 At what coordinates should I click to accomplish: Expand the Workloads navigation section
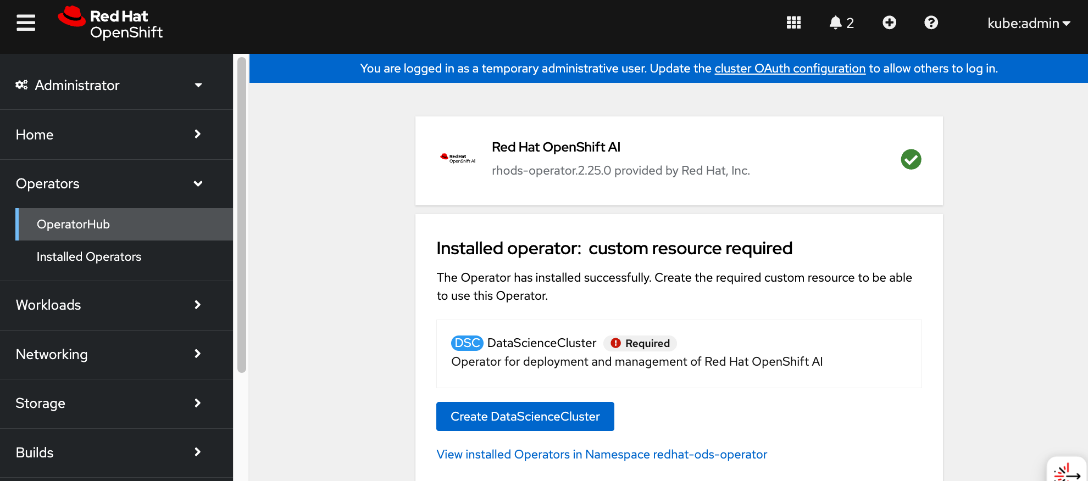[x=117, y=305]
